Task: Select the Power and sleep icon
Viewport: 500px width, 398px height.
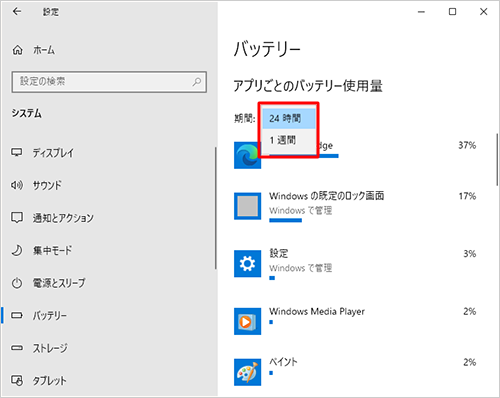Action: 17,283
